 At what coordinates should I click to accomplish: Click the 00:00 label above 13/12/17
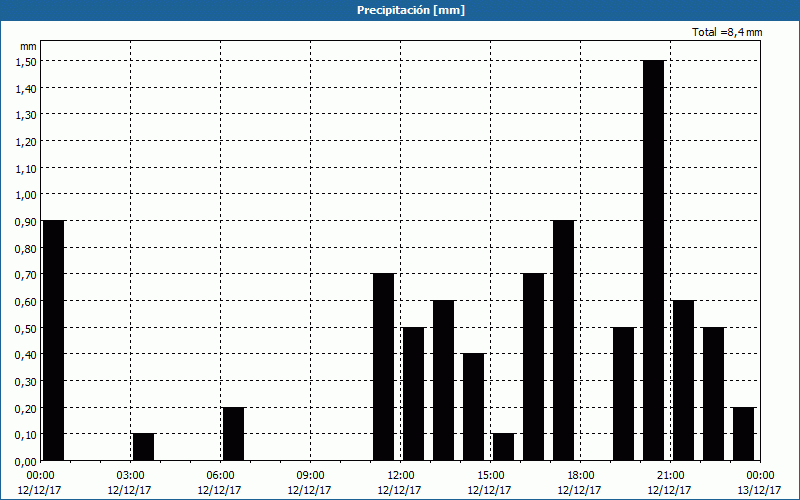click(760, 476)
